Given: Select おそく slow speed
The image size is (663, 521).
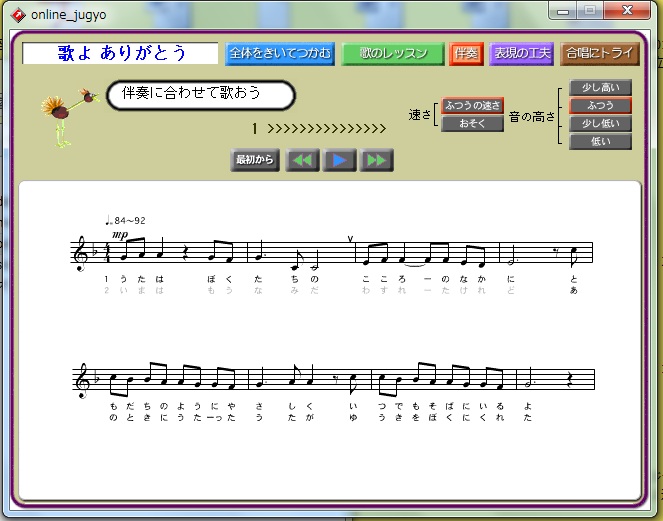Looking at the screenshot, I should pos(472,123).
